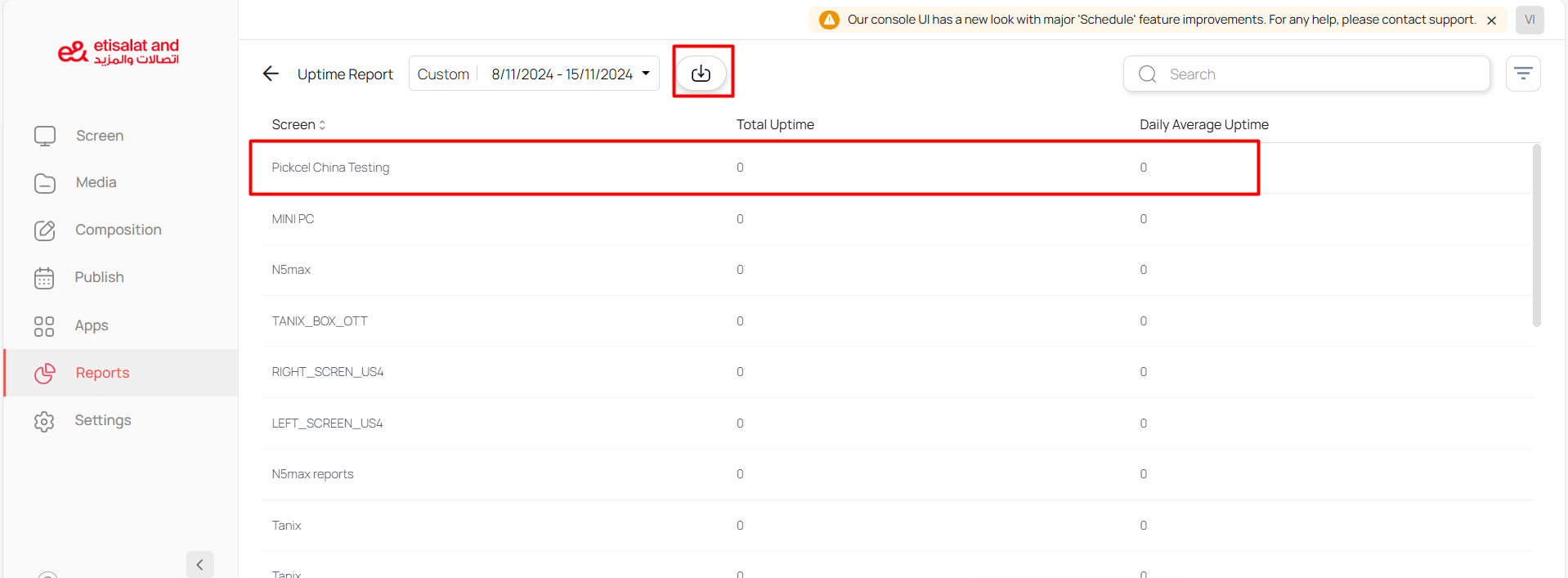Open the VI user profile avatar
Viewport: 1568px width, 578px height.
pyautogui.click(x=1529, y=20)
